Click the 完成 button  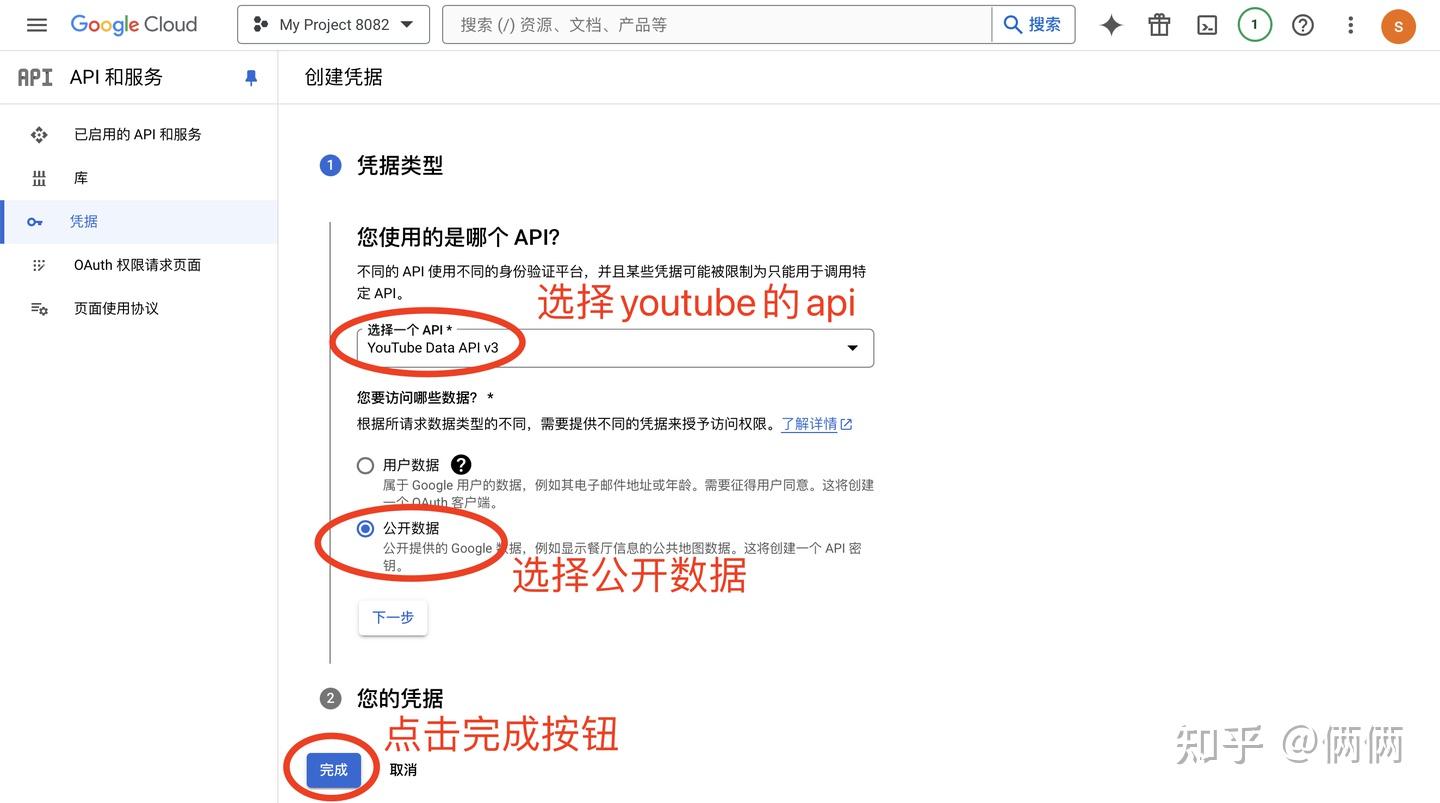(x=332, y=769)
